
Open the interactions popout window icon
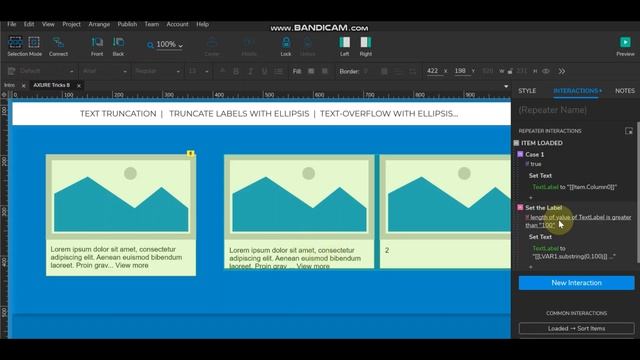point(629,131)
